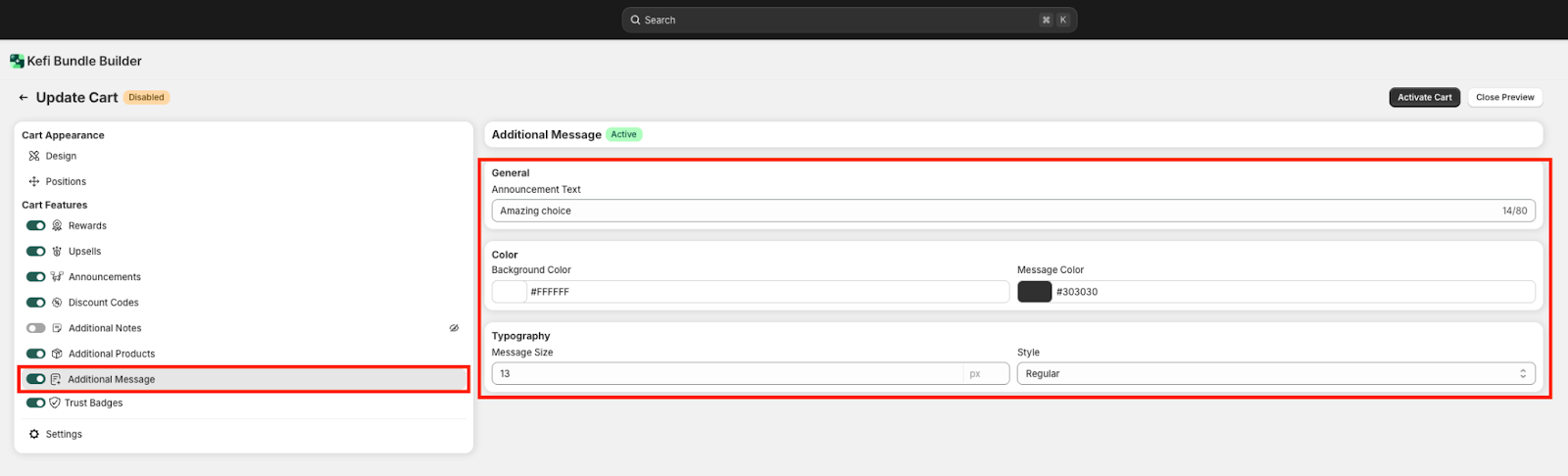The height and width of the screenshot is (476, 1568).
Task: Click the Positions move icon
Action: tap(34, 181)
